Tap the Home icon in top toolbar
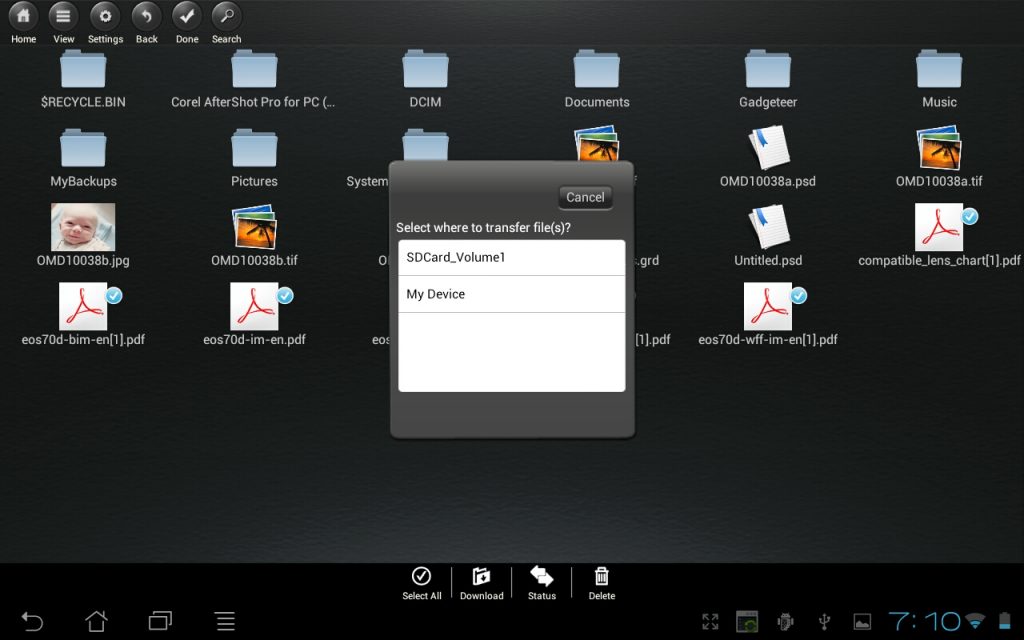 23,17
